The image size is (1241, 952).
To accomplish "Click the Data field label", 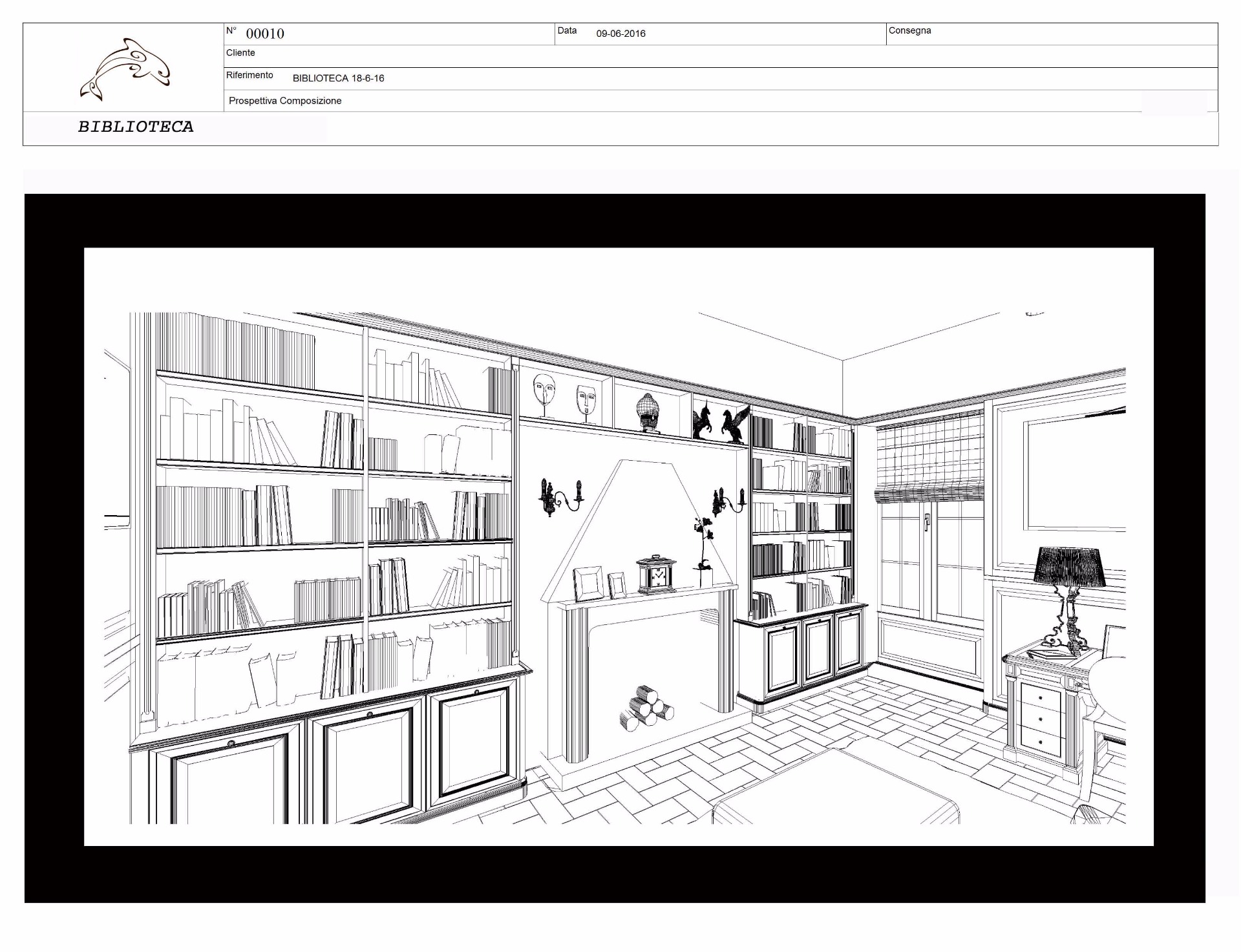I will 567,30.
